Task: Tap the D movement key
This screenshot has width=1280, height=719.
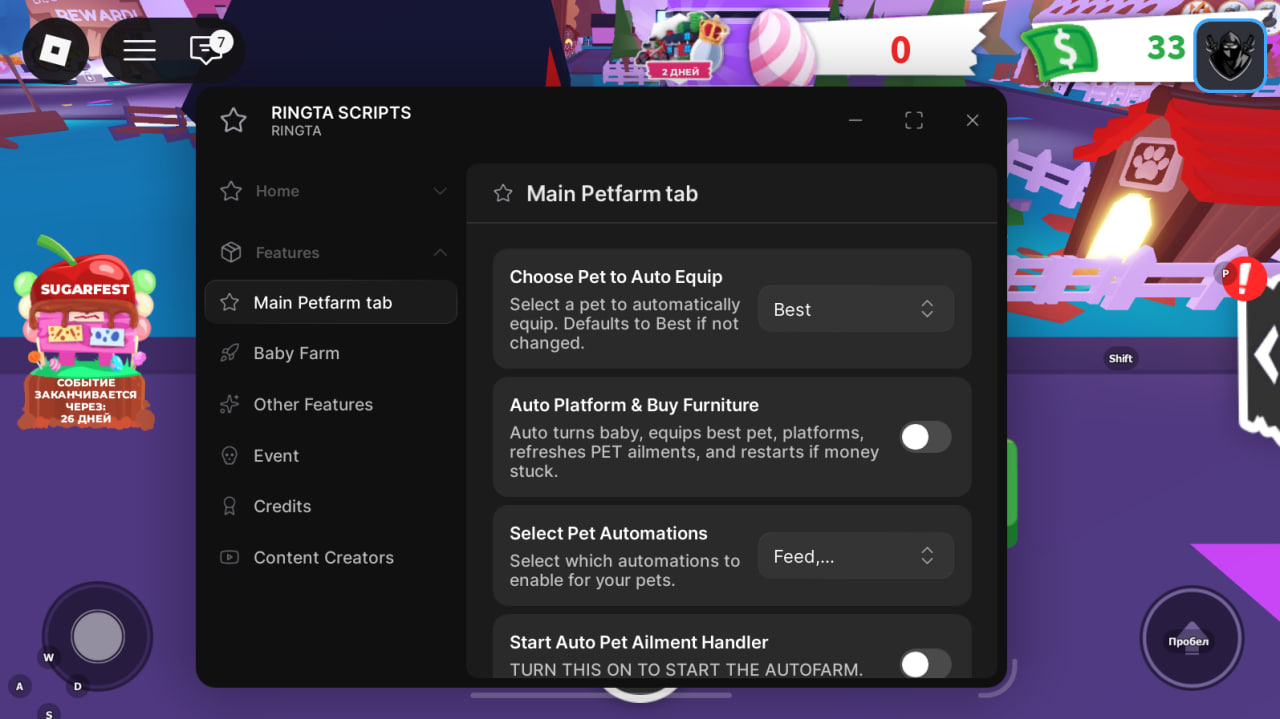Action: 77,686
